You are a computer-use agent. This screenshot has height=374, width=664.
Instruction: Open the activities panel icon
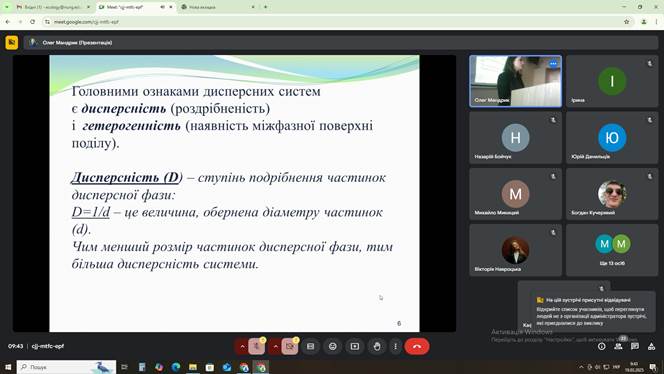click(x=651, y=346)
